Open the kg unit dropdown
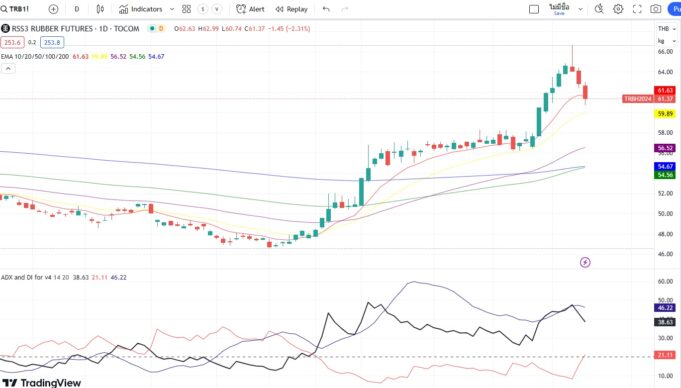The height and width of the screenshot is (388, 681). click(667, 41)
